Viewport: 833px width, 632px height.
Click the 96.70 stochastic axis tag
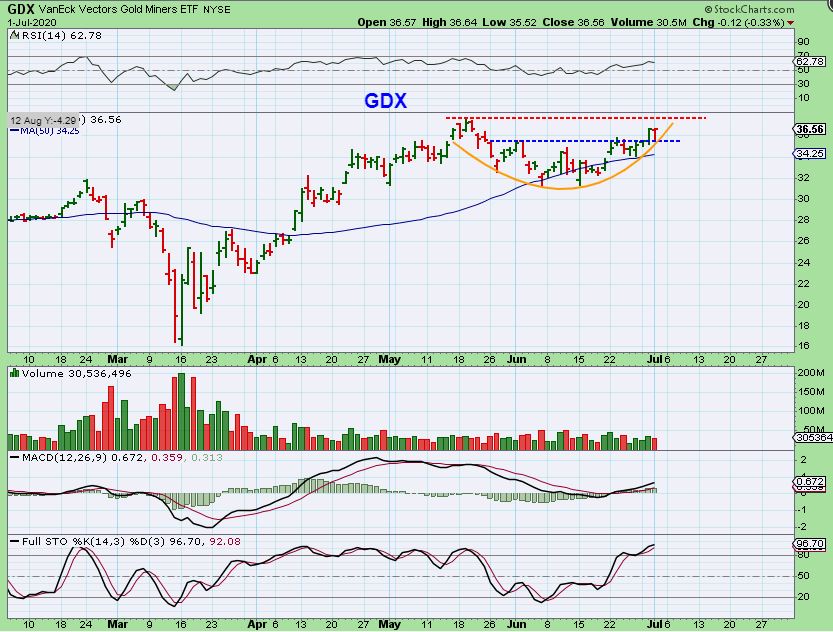click(x=810, y=544)
